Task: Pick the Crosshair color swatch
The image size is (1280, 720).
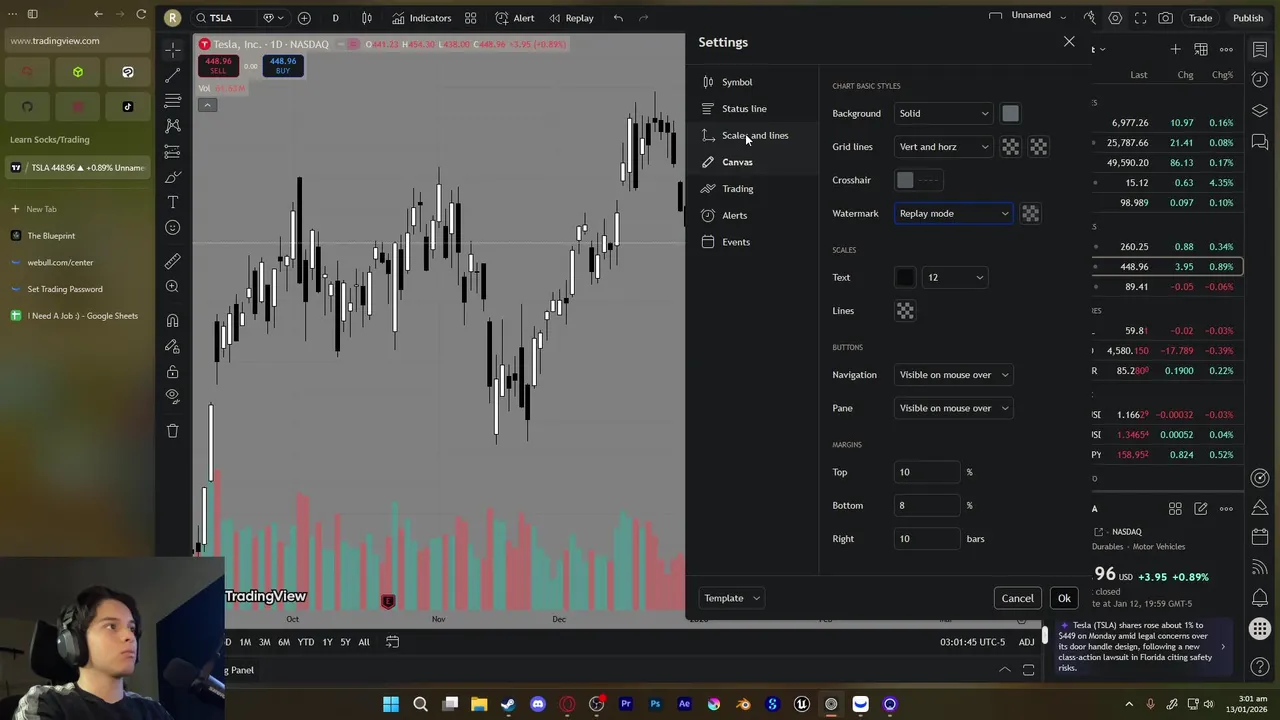Action: [905, 180]
